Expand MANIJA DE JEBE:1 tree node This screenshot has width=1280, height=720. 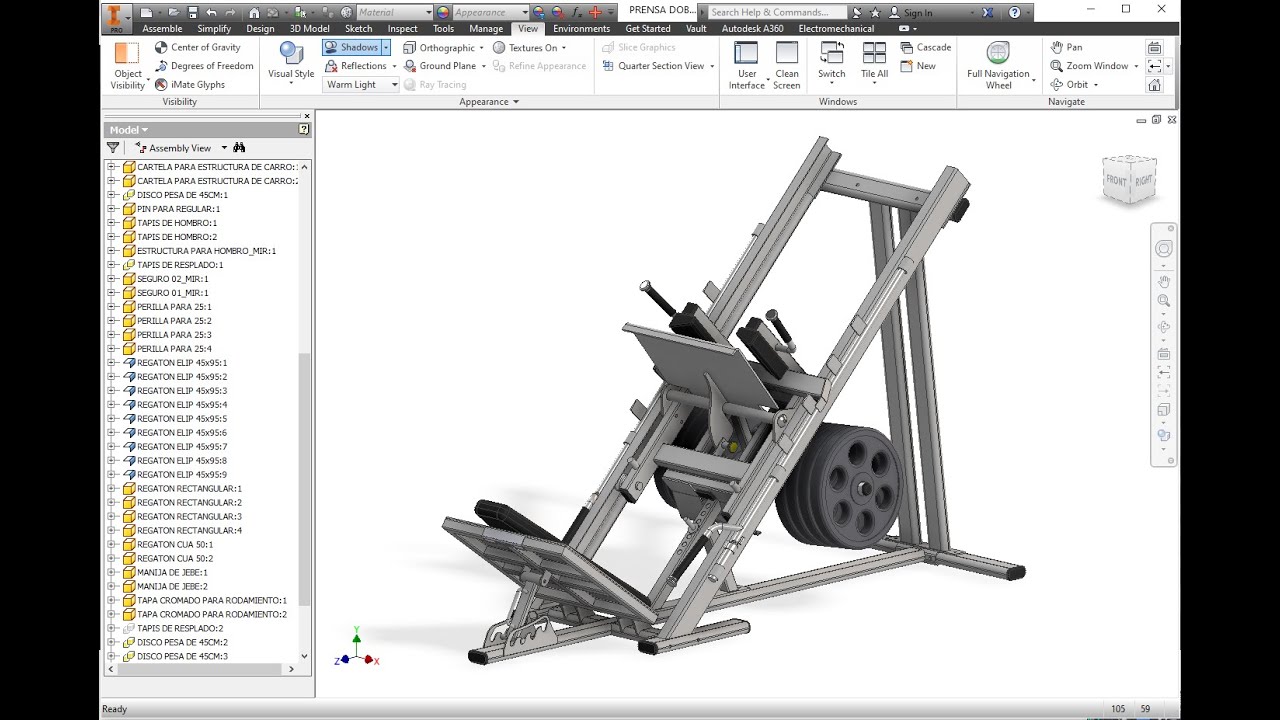(x=112, y=573)
